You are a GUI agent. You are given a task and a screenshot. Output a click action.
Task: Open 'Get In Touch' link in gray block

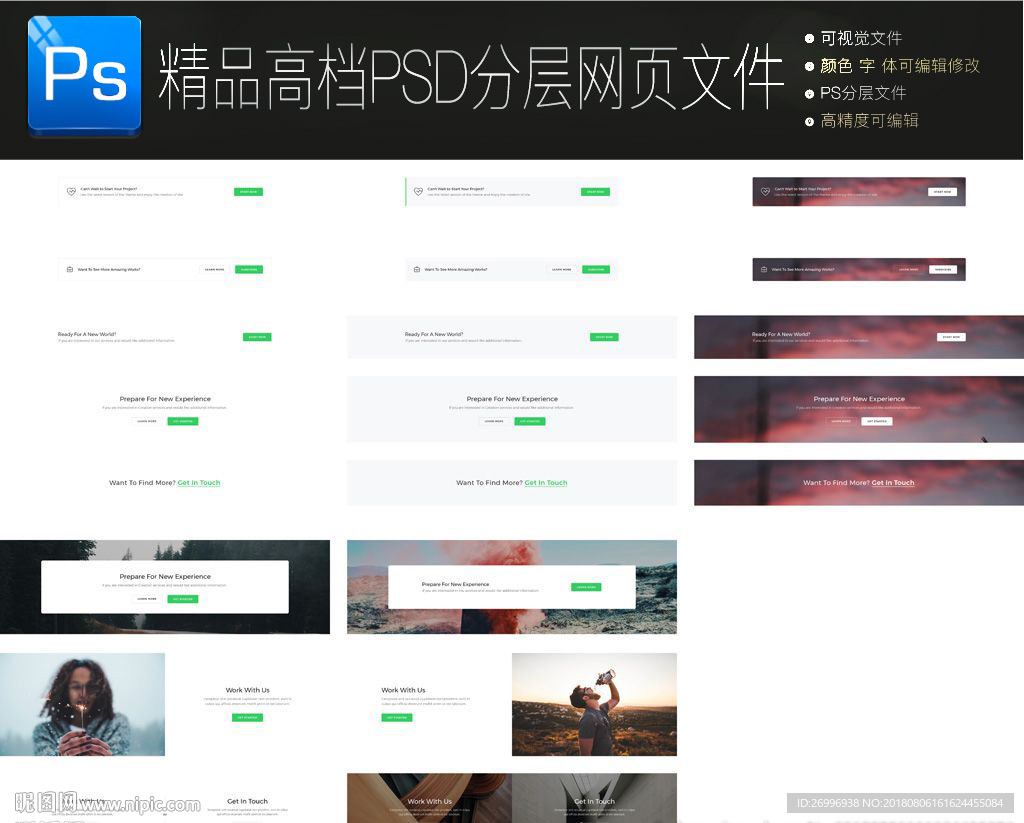pyautogui.click(x=546, y=483)
